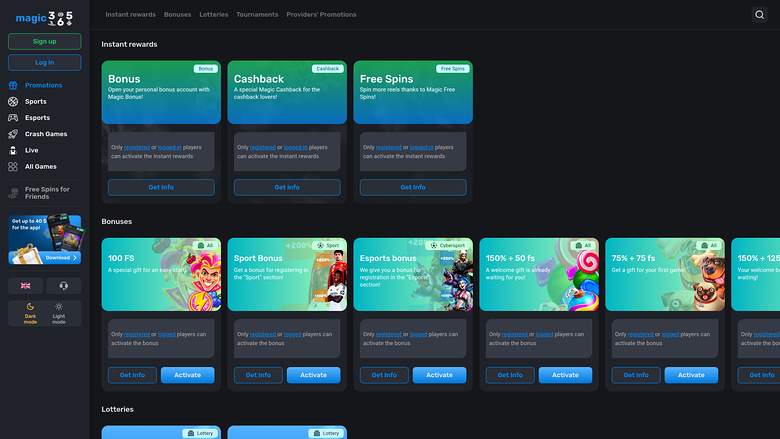Viewport: 780px width, 439px height.
Task: Click Cybersport tag on Esports bonus
Action: [x=448, y=245]
